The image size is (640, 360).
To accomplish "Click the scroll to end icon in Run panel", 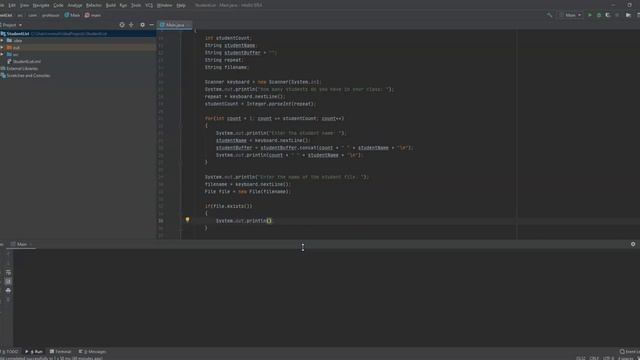I will tap(8, 281).
